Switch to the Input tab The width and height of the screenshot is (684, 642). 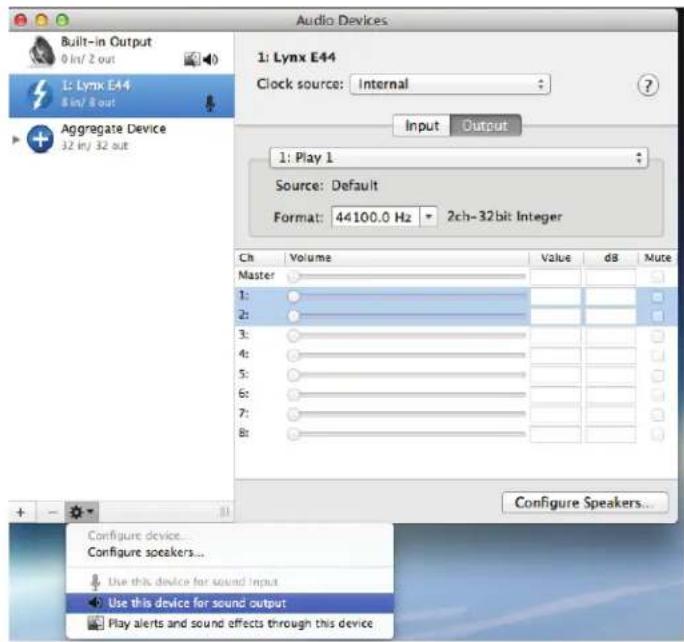(x=421, y=126)
